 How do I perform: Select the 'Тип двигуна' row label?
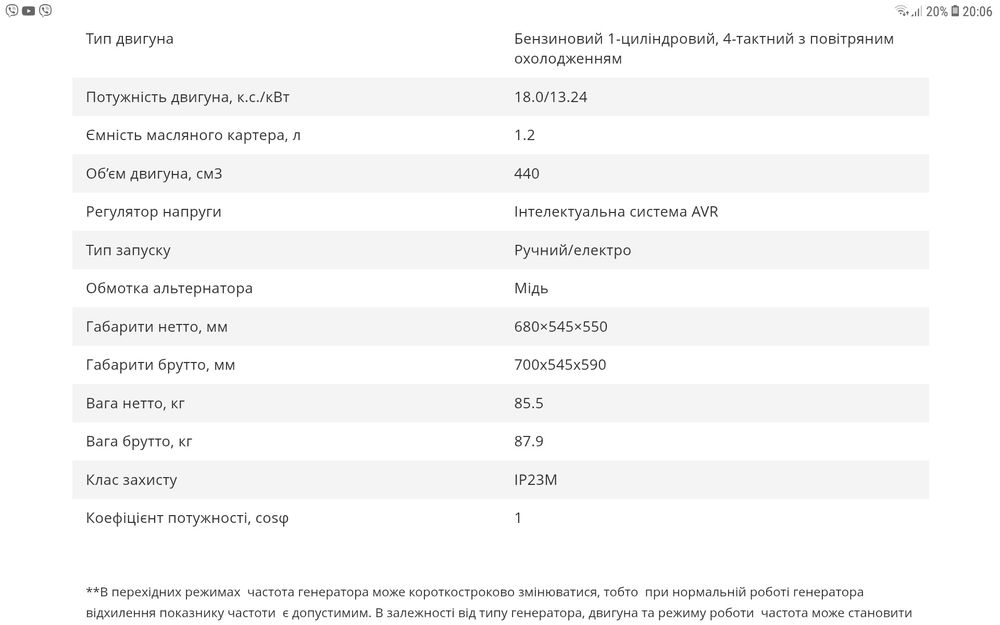pos(129,39)
